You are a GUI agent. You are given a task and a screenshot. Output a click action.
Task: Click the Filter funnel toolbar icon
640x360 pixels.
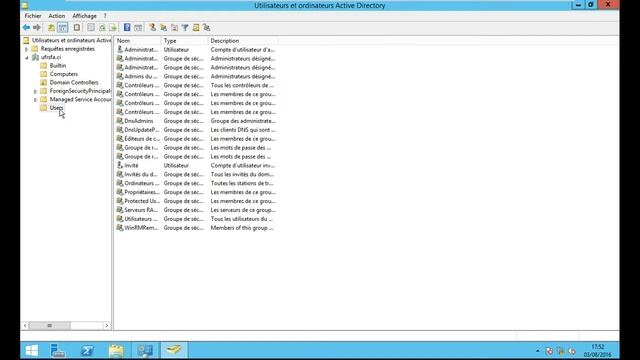tap(185, 27)
